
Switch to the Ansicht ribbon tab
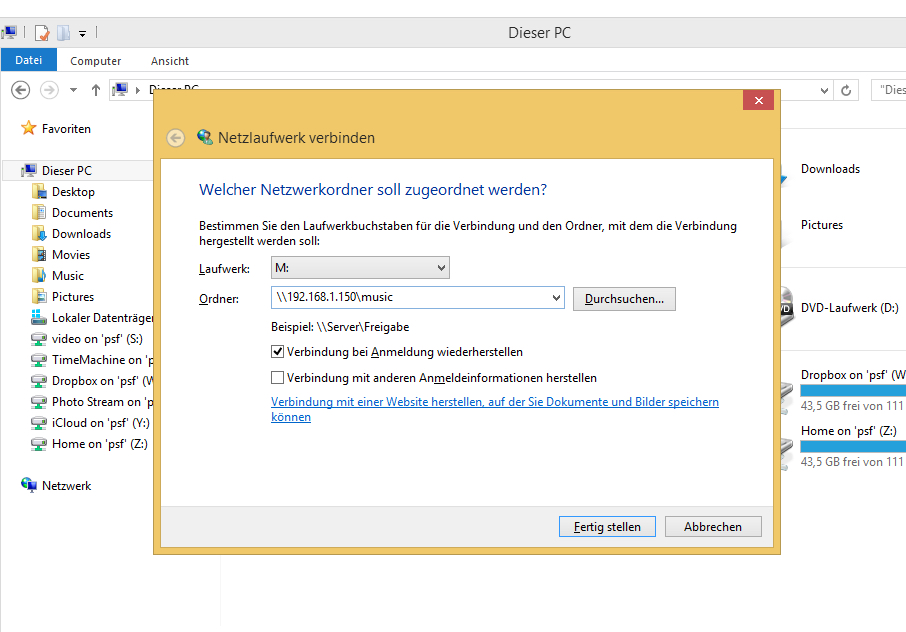(170, 61)
